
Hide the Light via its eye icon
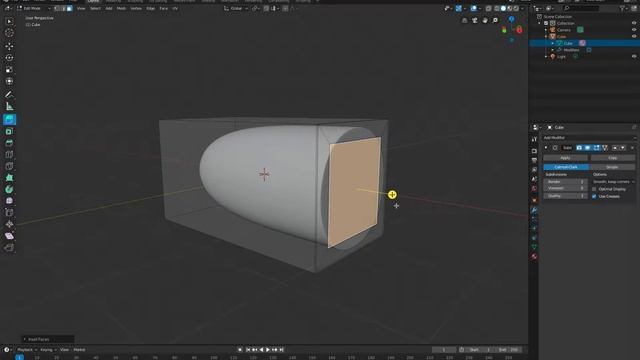coord(634,56)
